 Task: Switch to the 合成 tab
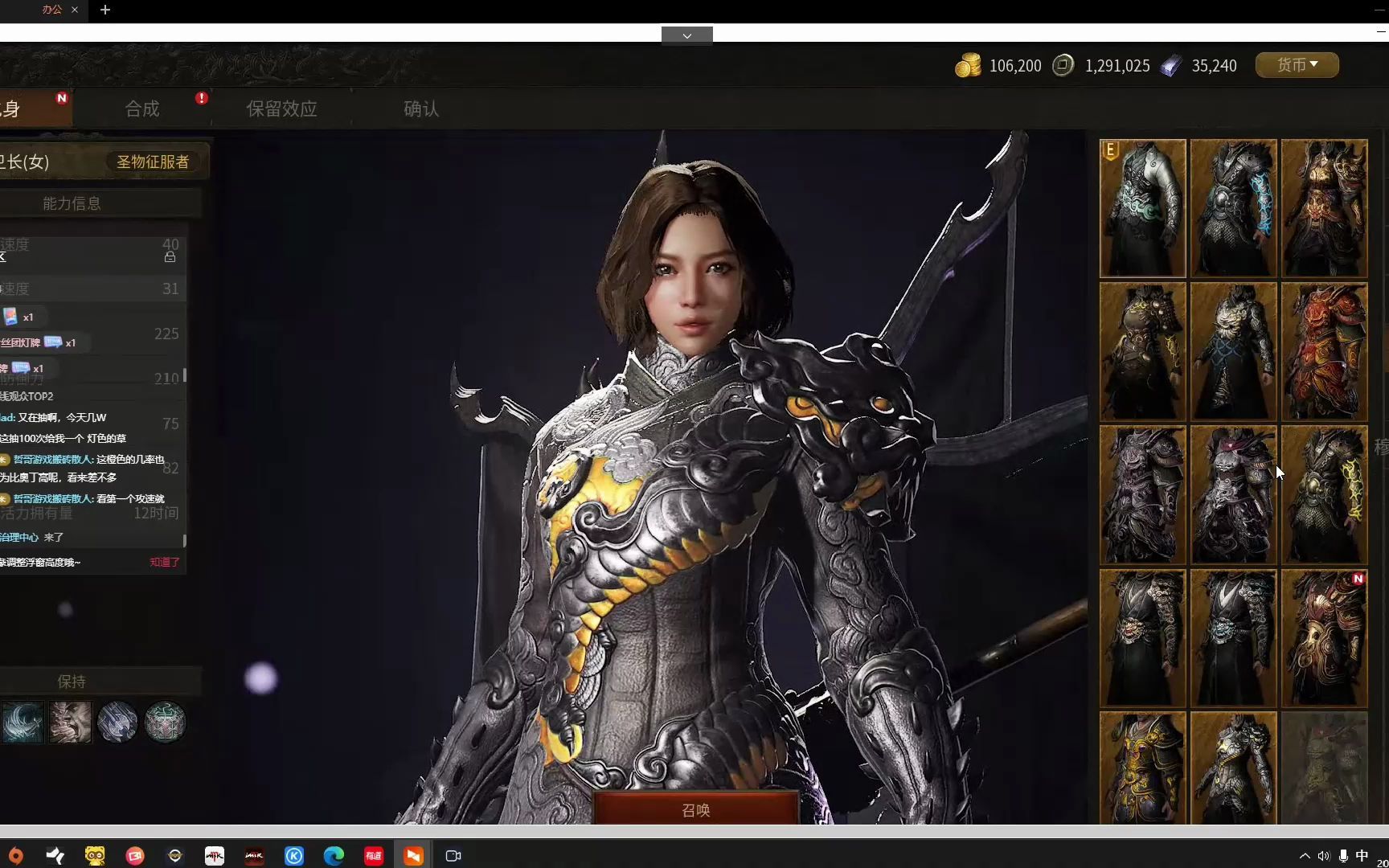coord(142,108)
